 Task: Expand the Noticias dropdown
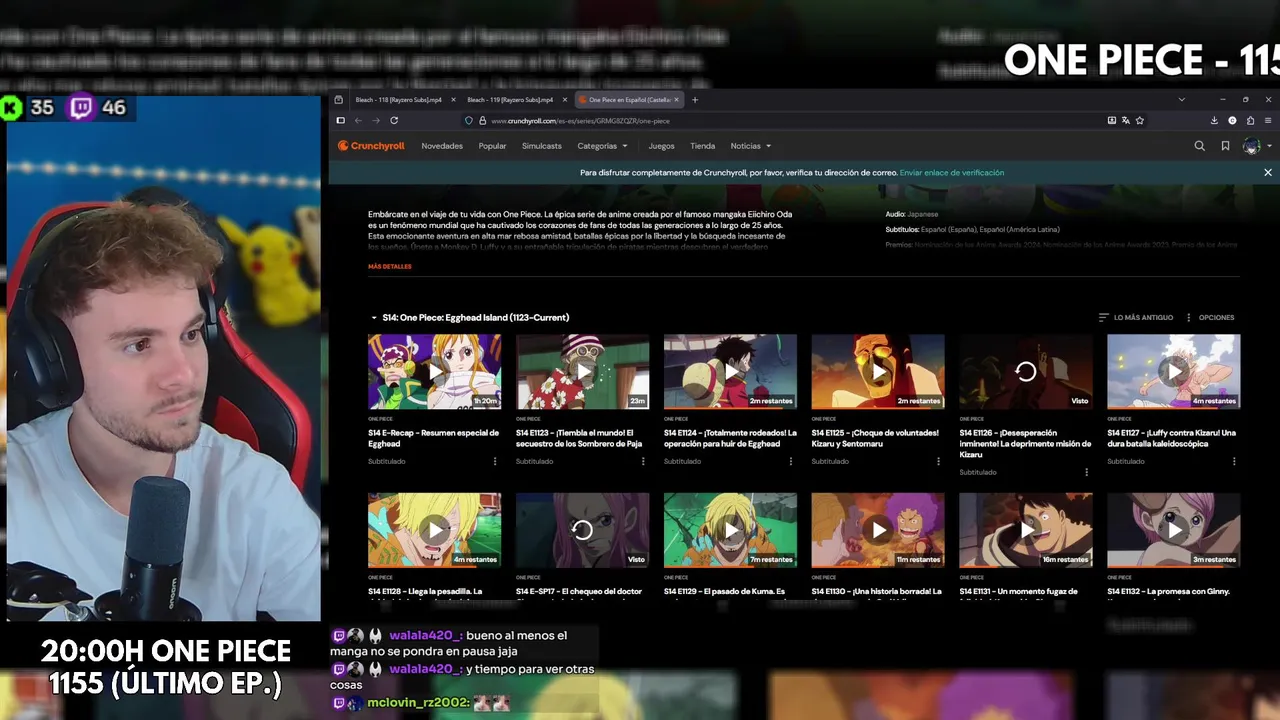coord(750,146)
